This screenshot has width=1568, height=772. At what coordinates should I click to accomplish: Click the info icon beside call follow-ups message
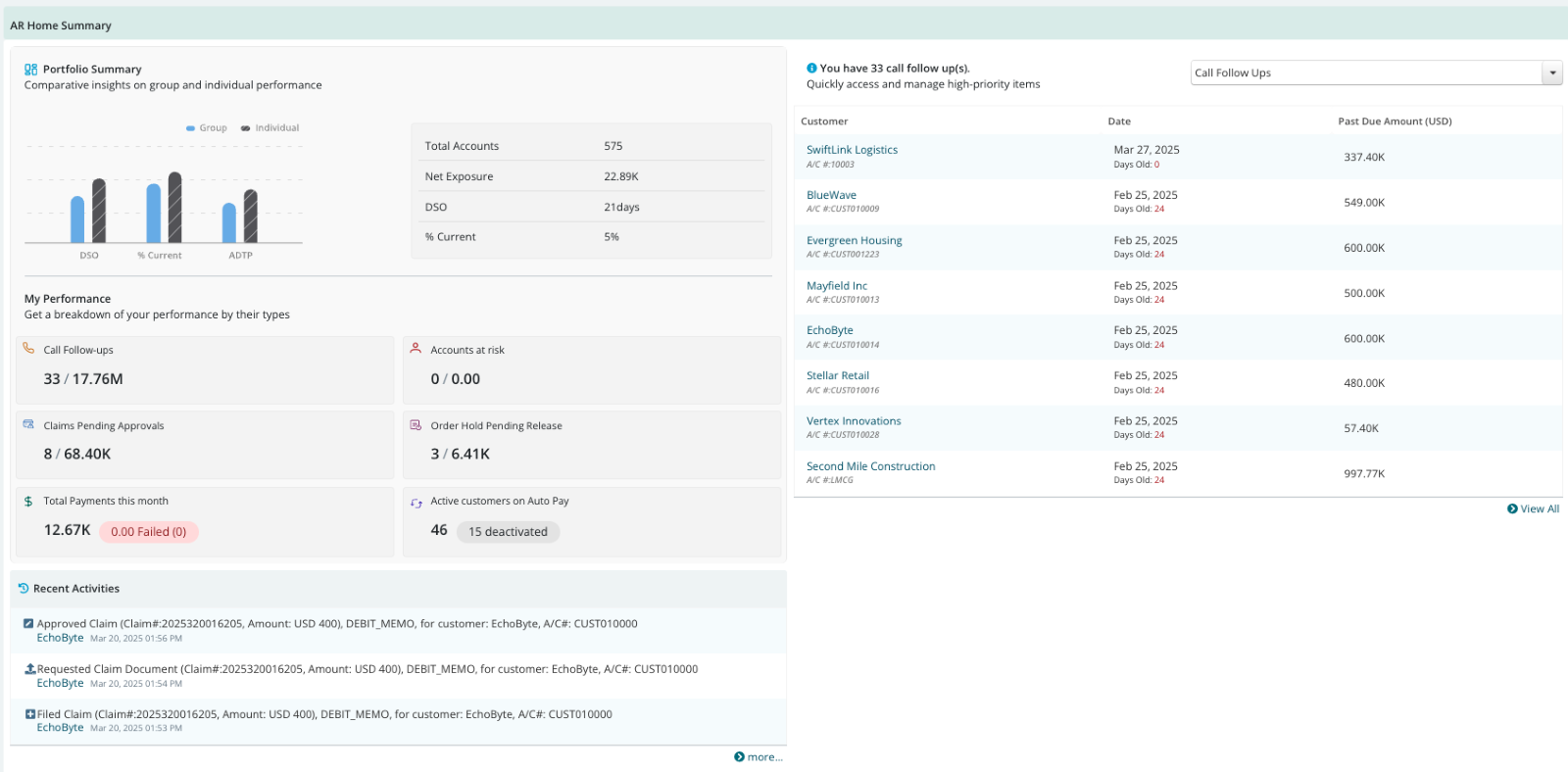811,69
